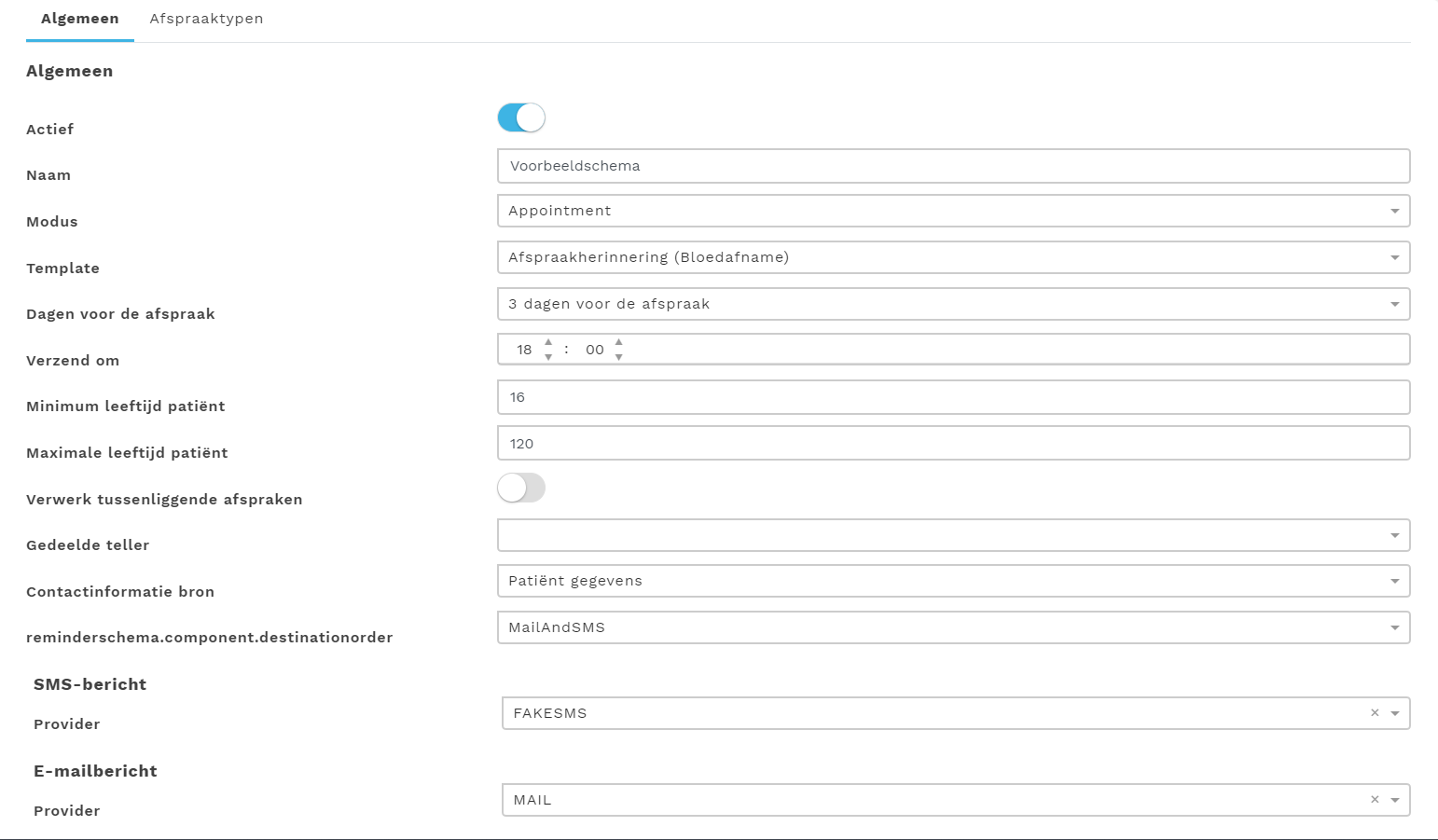Expand the Gedeelde teller dropdown
The image size is (1438, 840).
[953, 535]
